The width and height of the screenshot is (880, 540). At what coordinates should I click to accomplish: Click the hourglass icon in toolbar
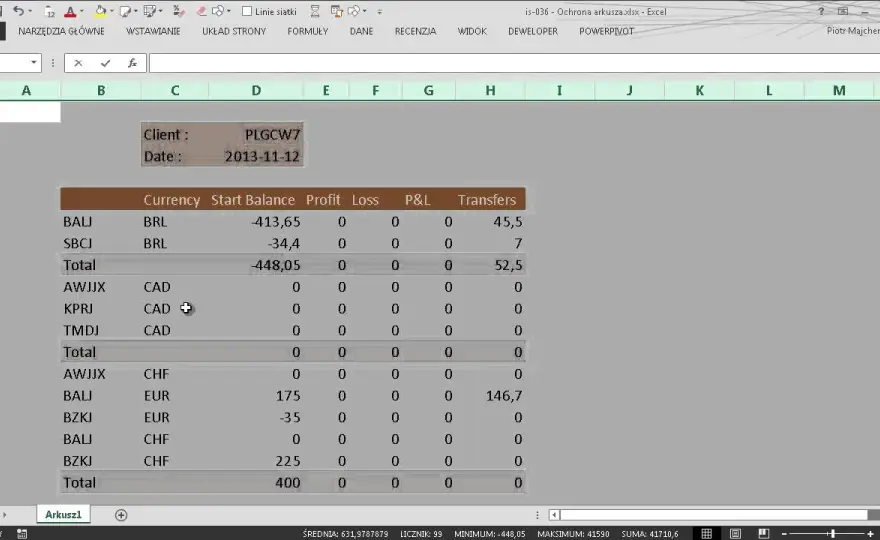tap(315, 11)
